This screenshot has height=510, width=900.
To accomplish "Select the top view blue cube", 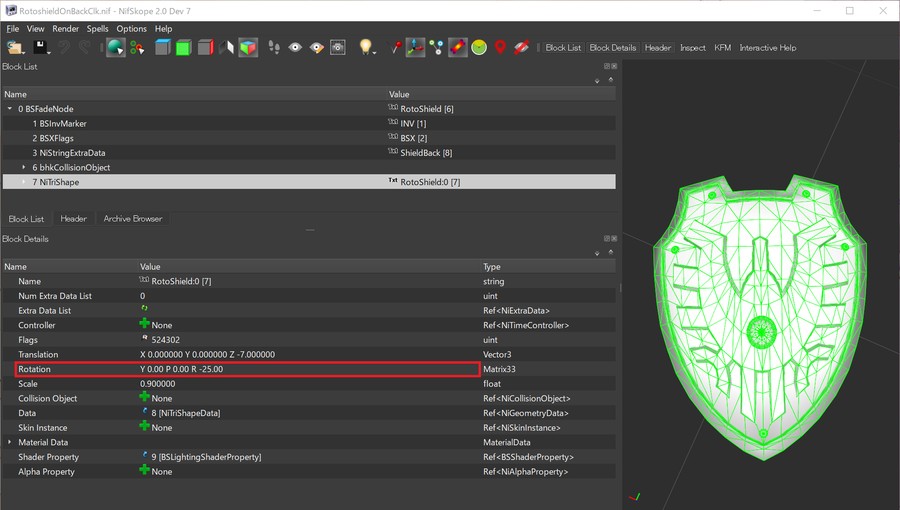I will (x=163, y=47).
